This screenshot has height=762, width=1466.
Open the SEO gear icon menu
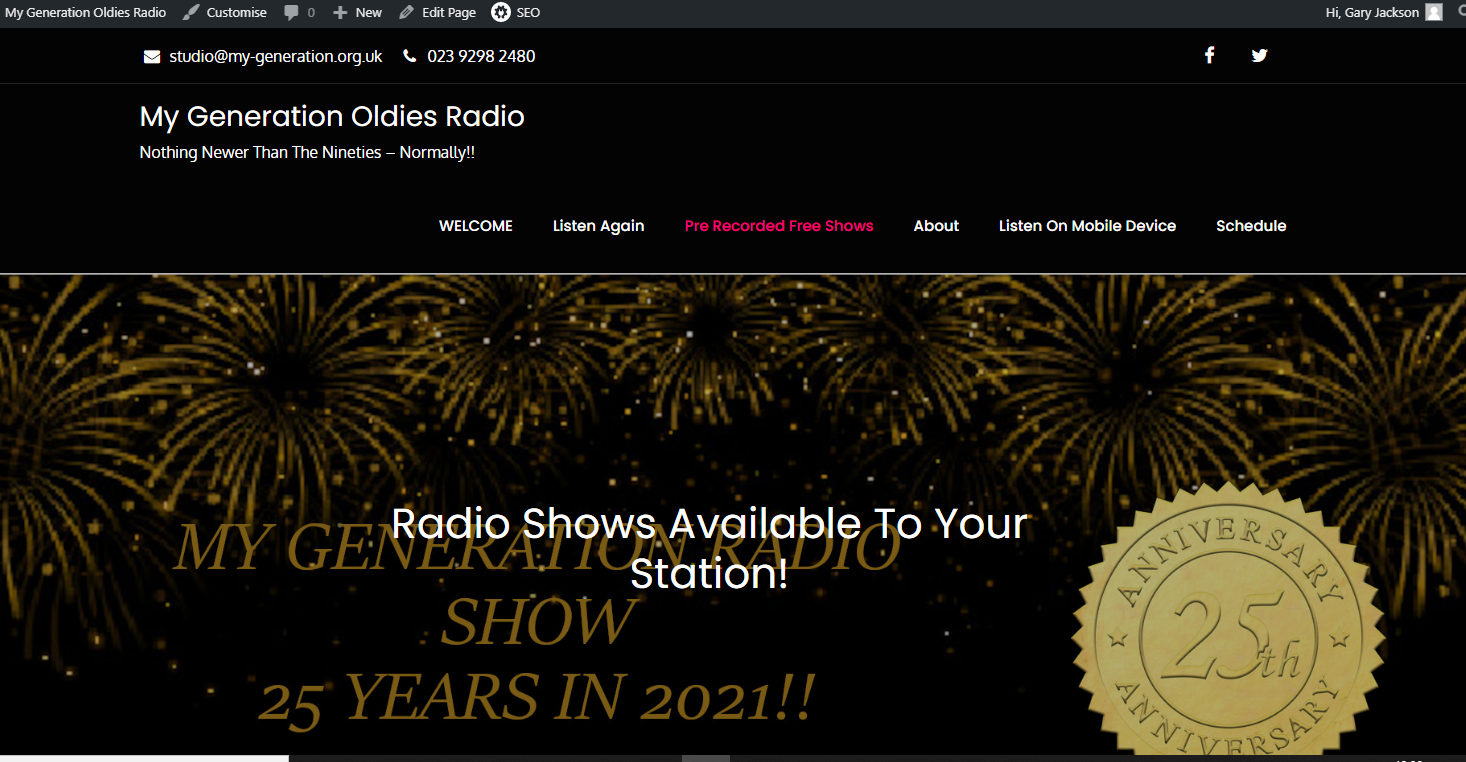pyautogui.click(x=500, y=13)
